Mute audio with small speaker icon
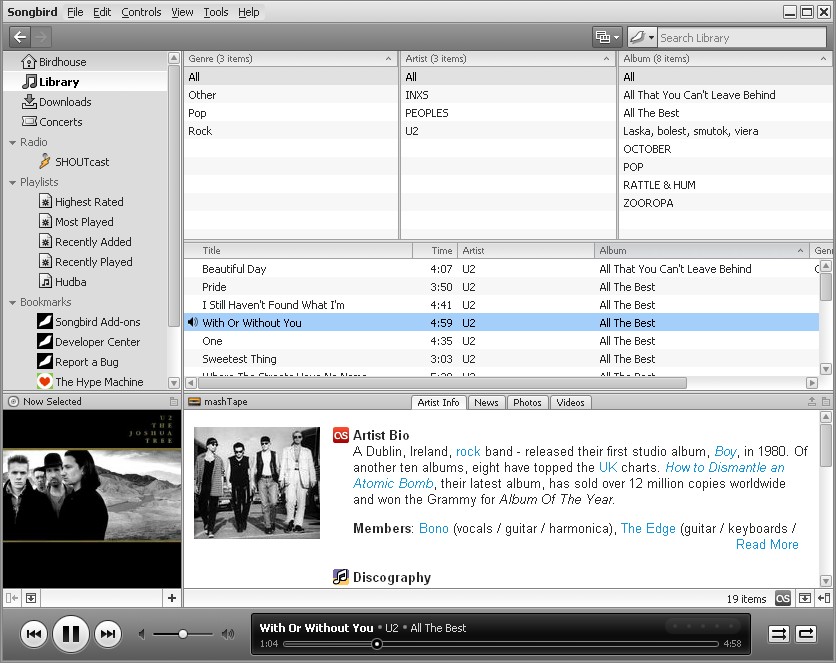 [x=141, y=634]
